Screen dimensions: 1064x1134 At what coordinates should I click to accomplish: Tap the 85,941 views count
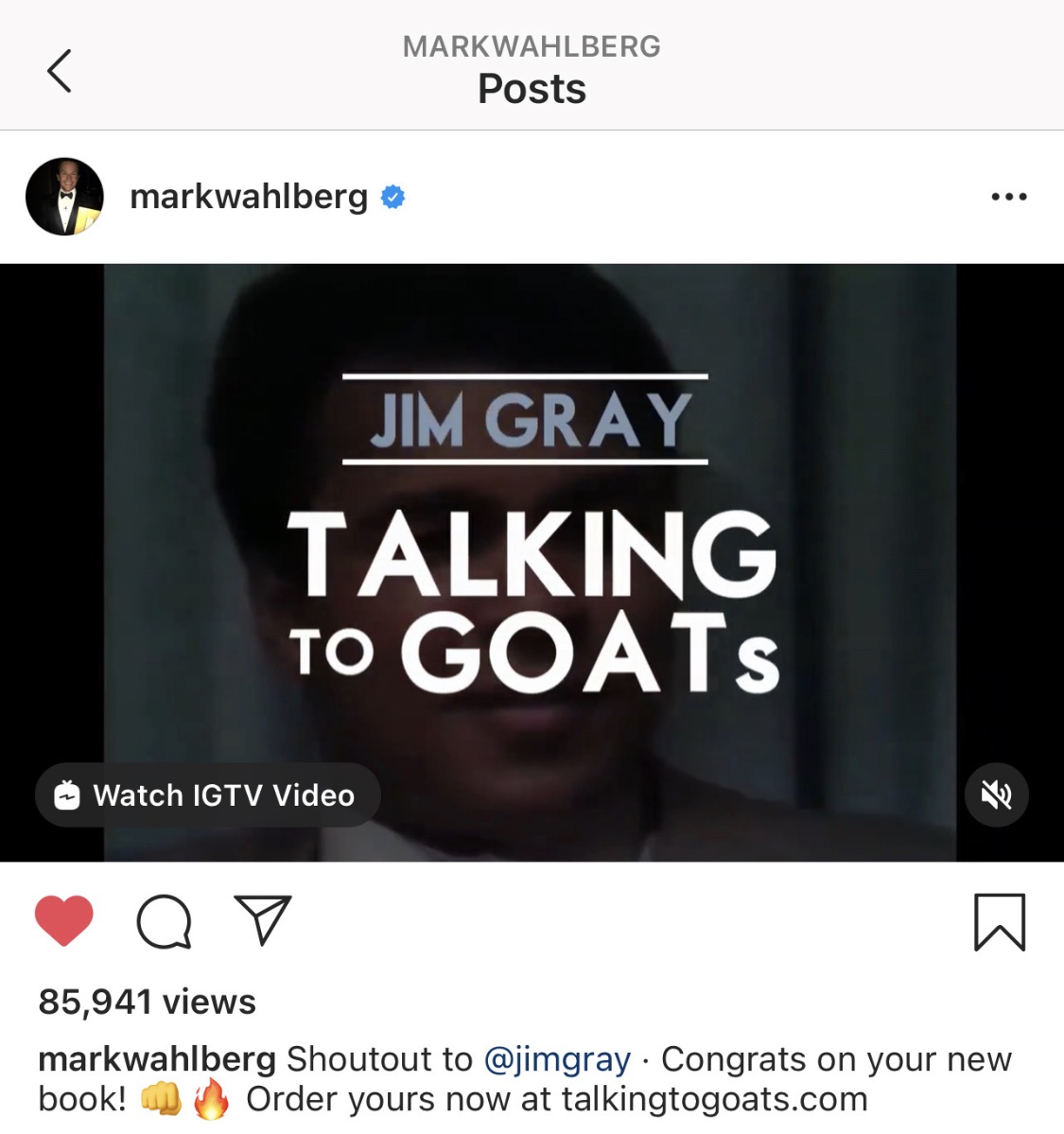tap(148, 1002)
